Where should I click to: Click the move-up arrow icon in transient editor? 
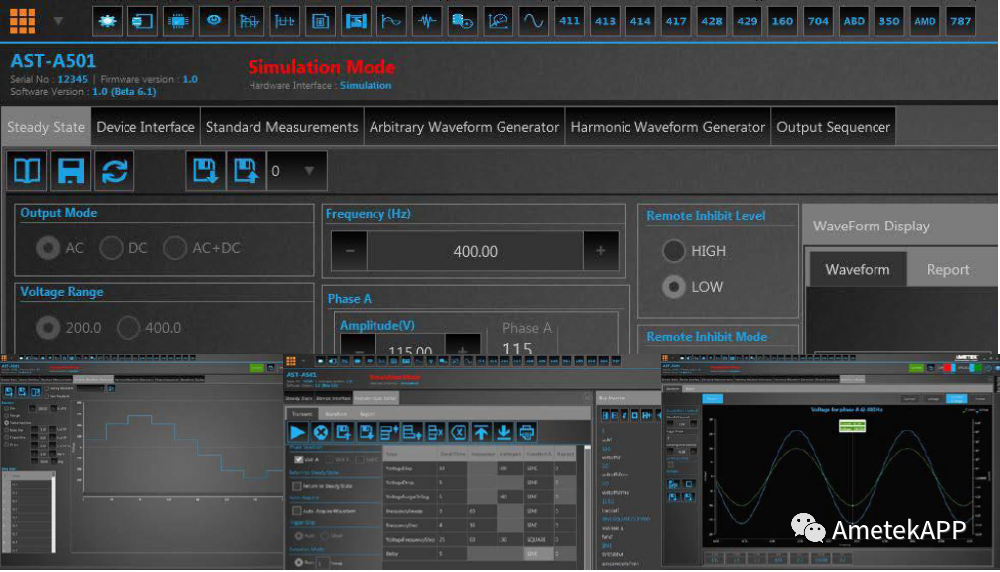click(481, 432)
